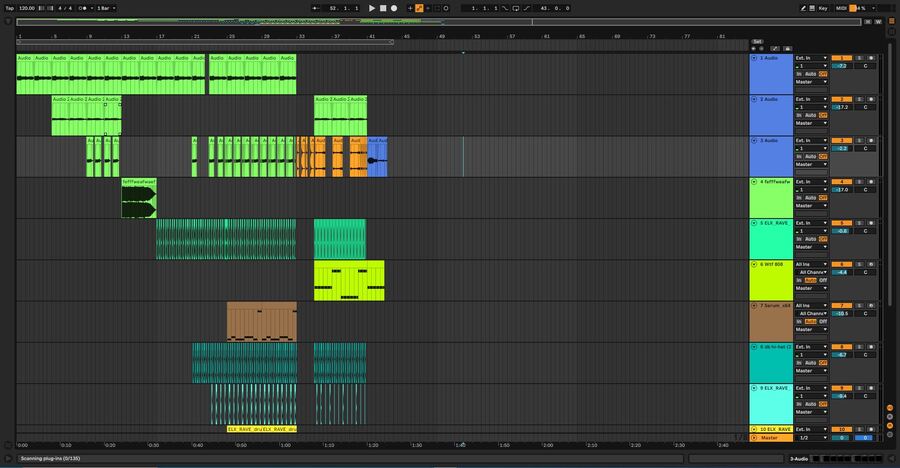This screenshot has width=900, height=468.
Task: Select the blue clip on 3 Audio track
Action: 377,157
